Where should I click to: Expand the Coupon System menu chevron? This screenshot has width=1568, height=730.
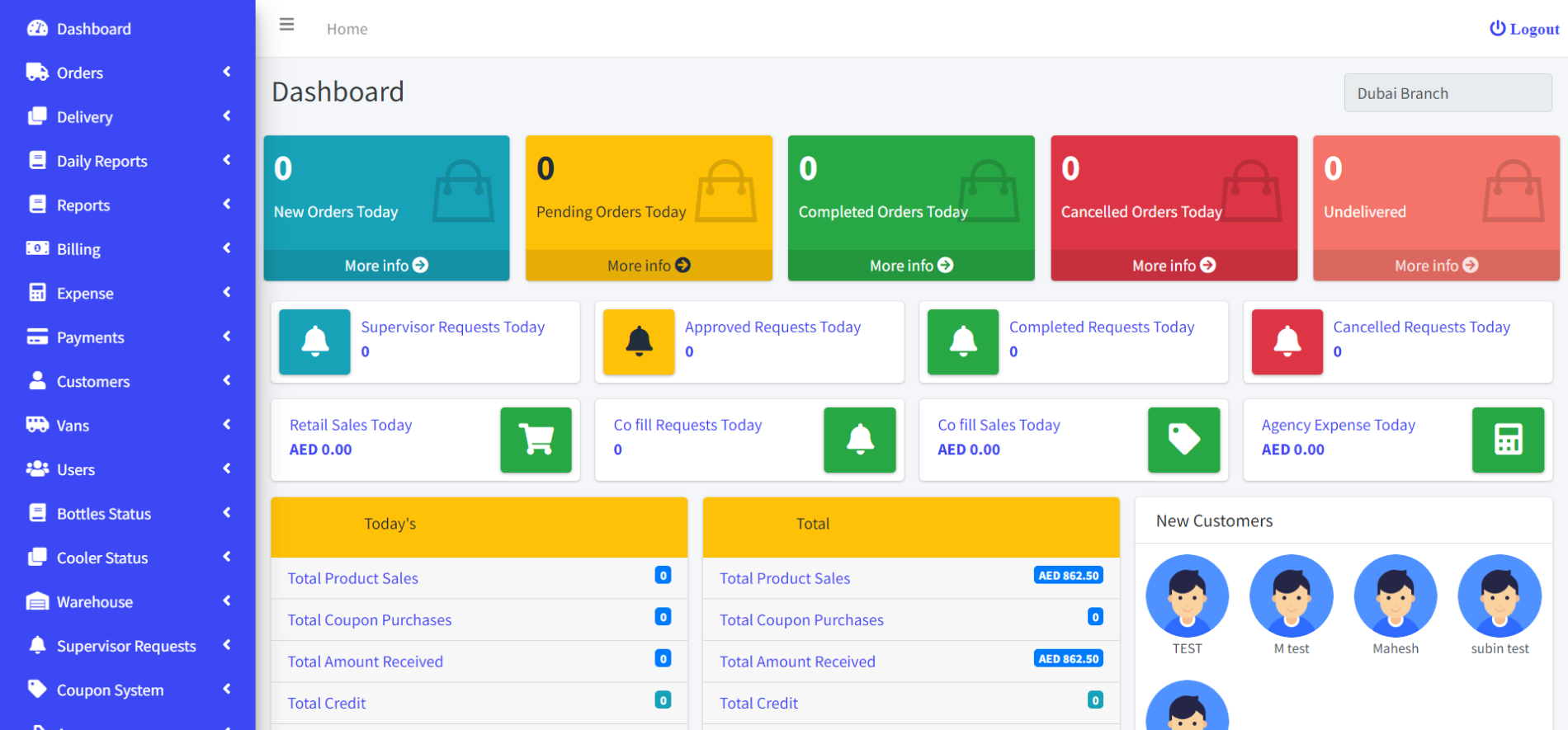pos(227,689)
